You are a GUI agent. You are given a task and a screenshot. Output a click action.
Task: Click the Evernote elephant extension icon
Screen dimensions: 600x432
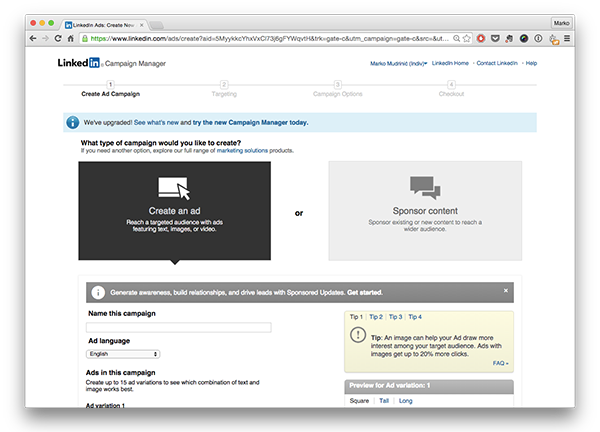click(x=509, y=38)
